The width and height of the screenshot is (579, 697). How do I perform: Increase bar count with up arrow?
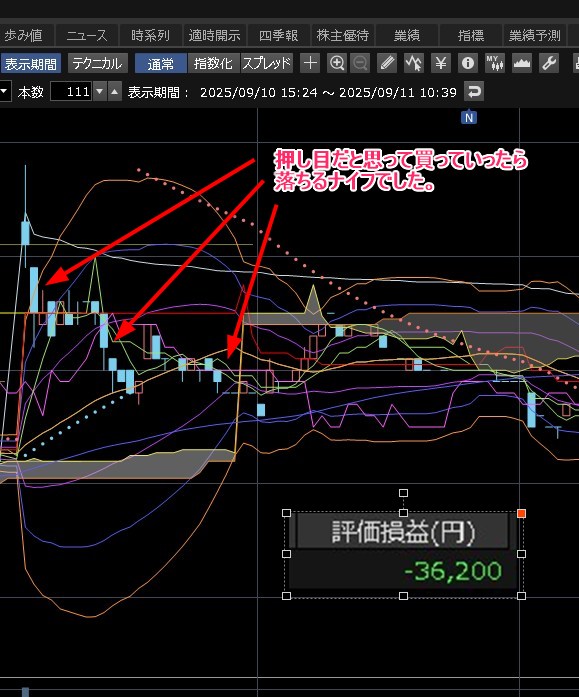pyautogui.click(x=115, y=92)
